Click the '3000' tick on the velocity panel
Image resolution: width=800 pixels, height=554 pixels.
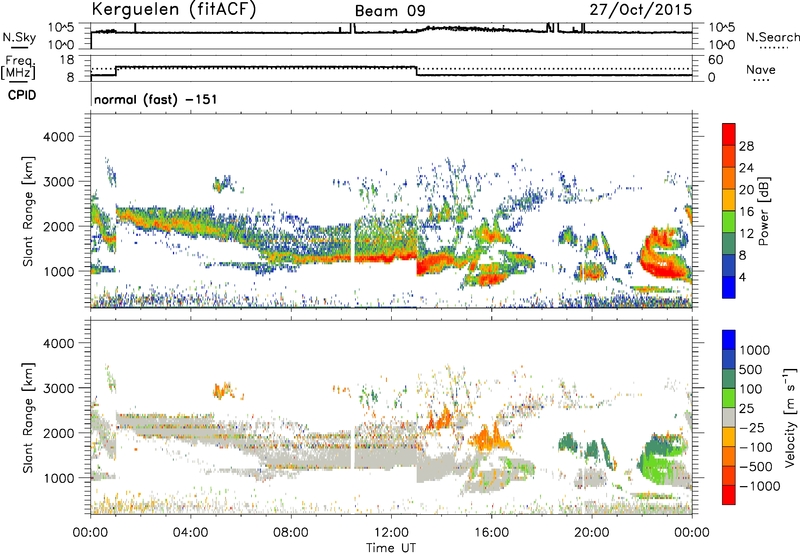click(x=58, y=388)
